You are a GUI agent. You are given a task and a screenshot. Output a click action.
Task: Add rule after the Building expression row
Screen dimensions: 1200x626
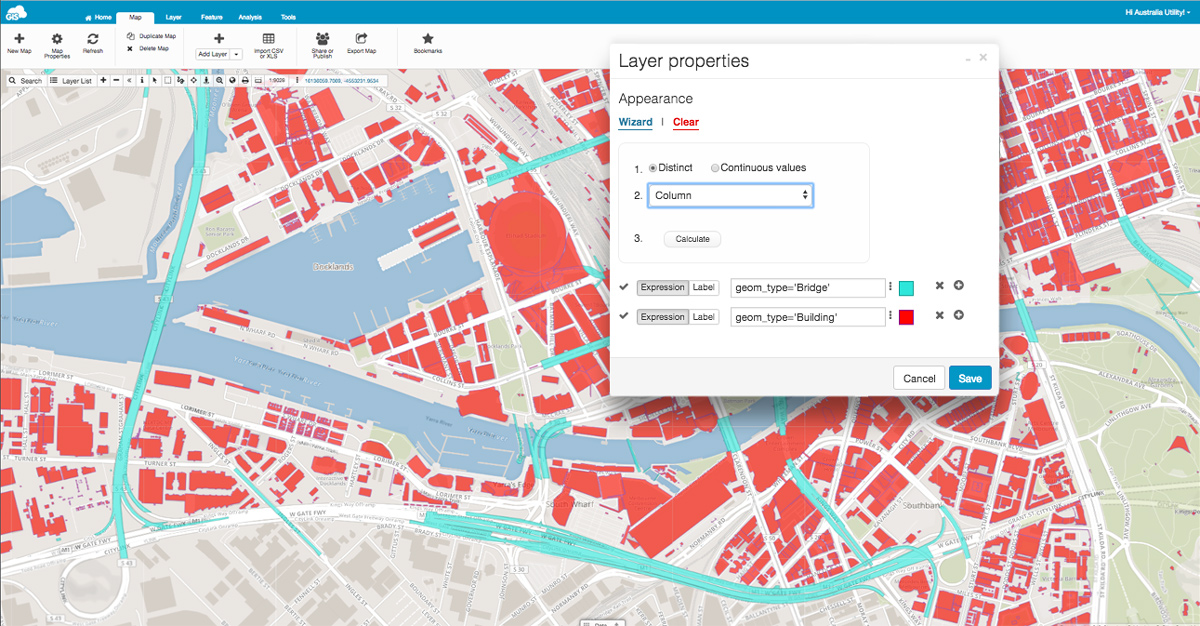[958, 316]
